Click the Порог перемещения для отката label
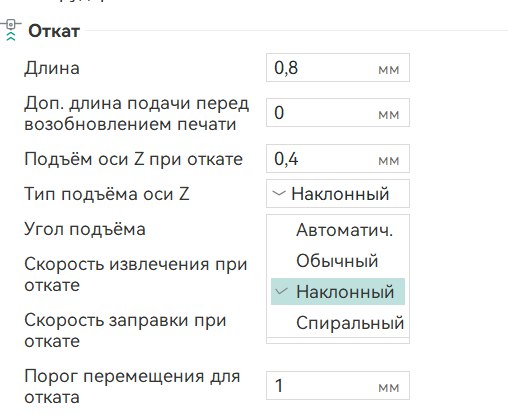This screenshot has height=417, width=508. (132, 387)
